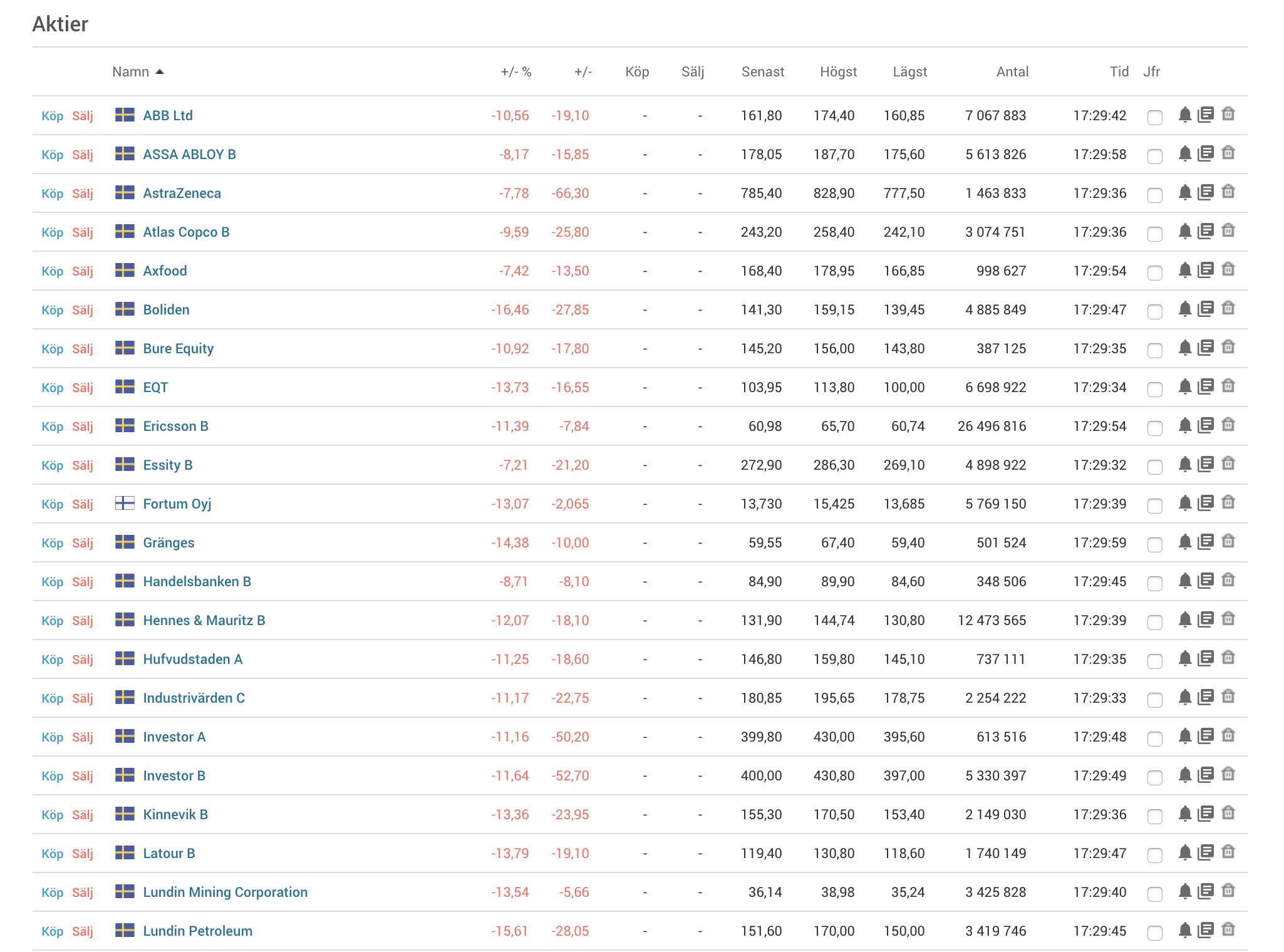Tick the compare checkbox for AstraZeneca

tap(1154, 195)
